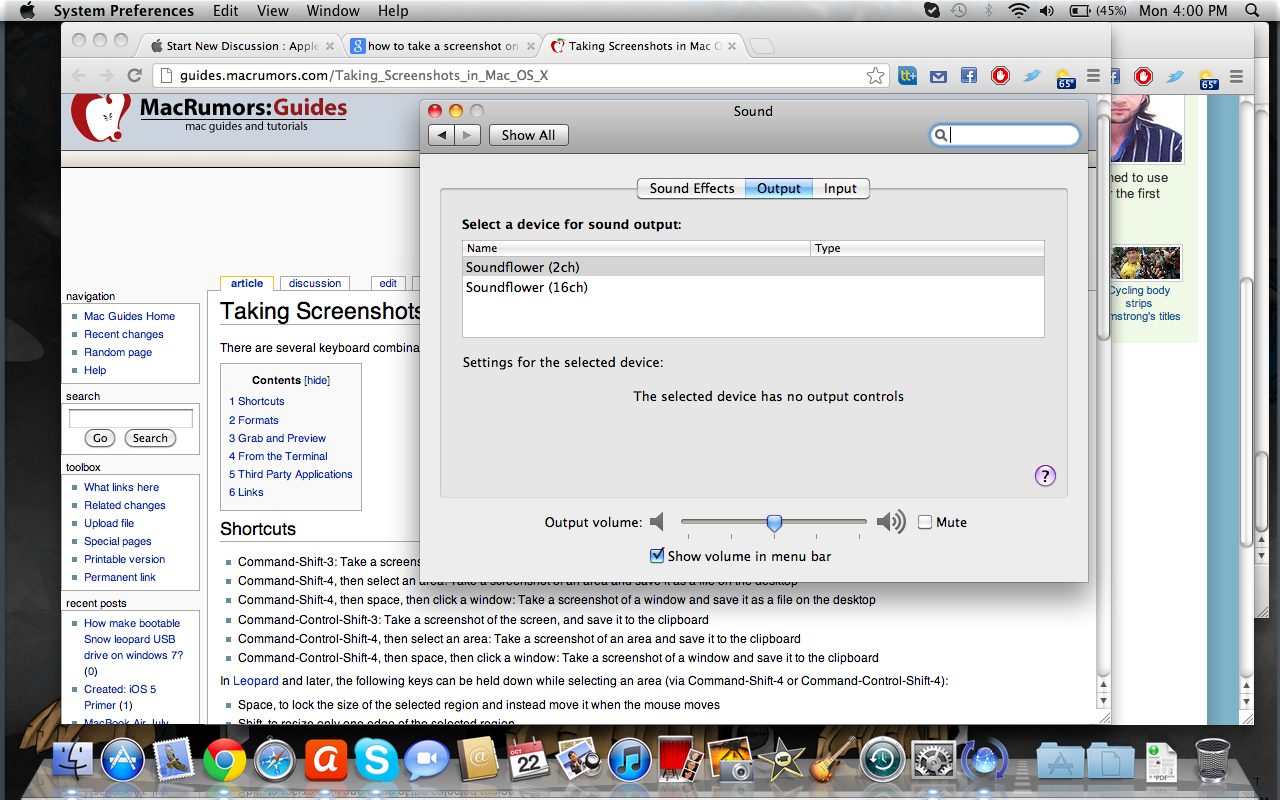
Task: Open the Apple menu
Action: (27, 11)
